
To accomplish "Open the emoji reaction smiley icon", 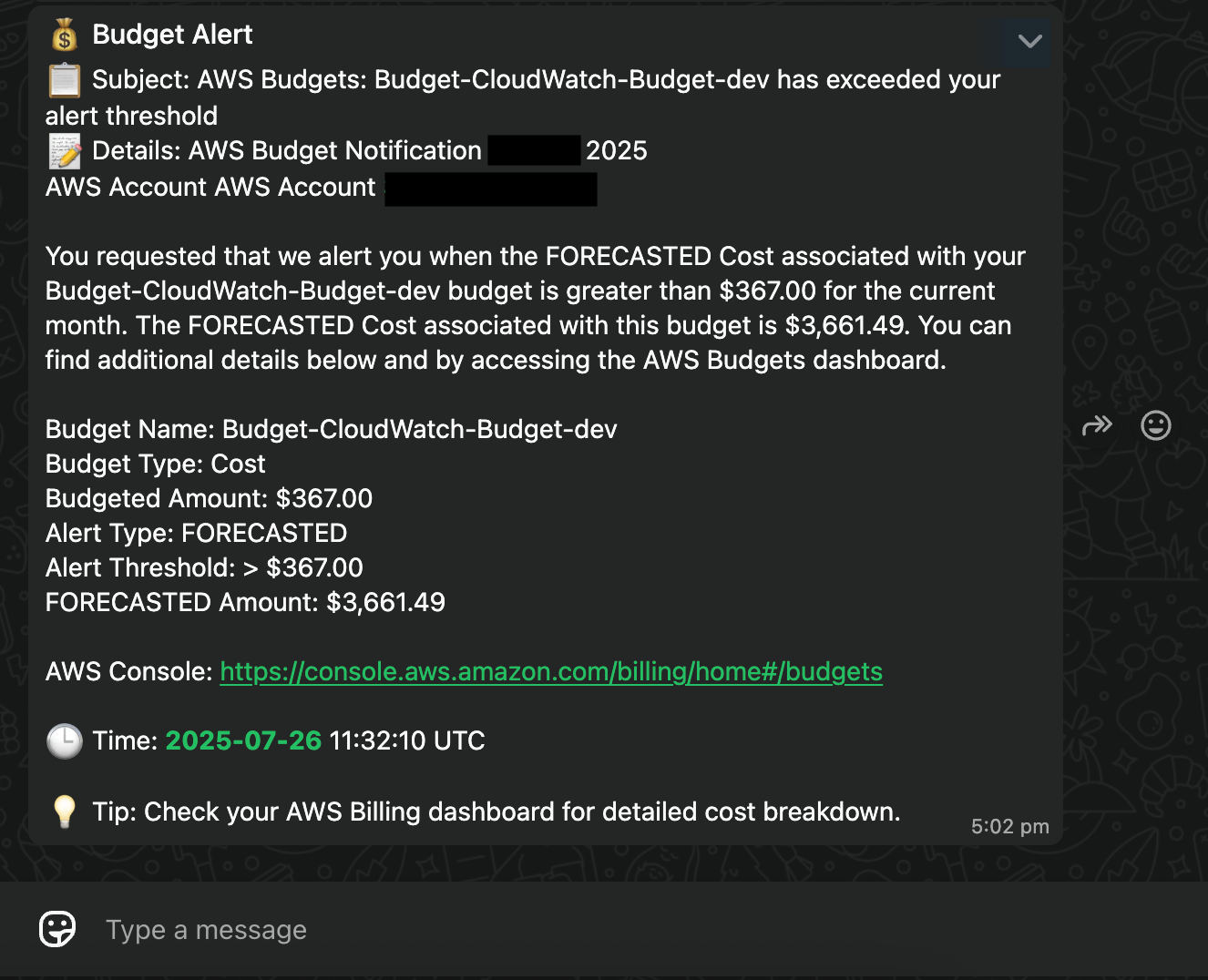I will (1155, 425).
